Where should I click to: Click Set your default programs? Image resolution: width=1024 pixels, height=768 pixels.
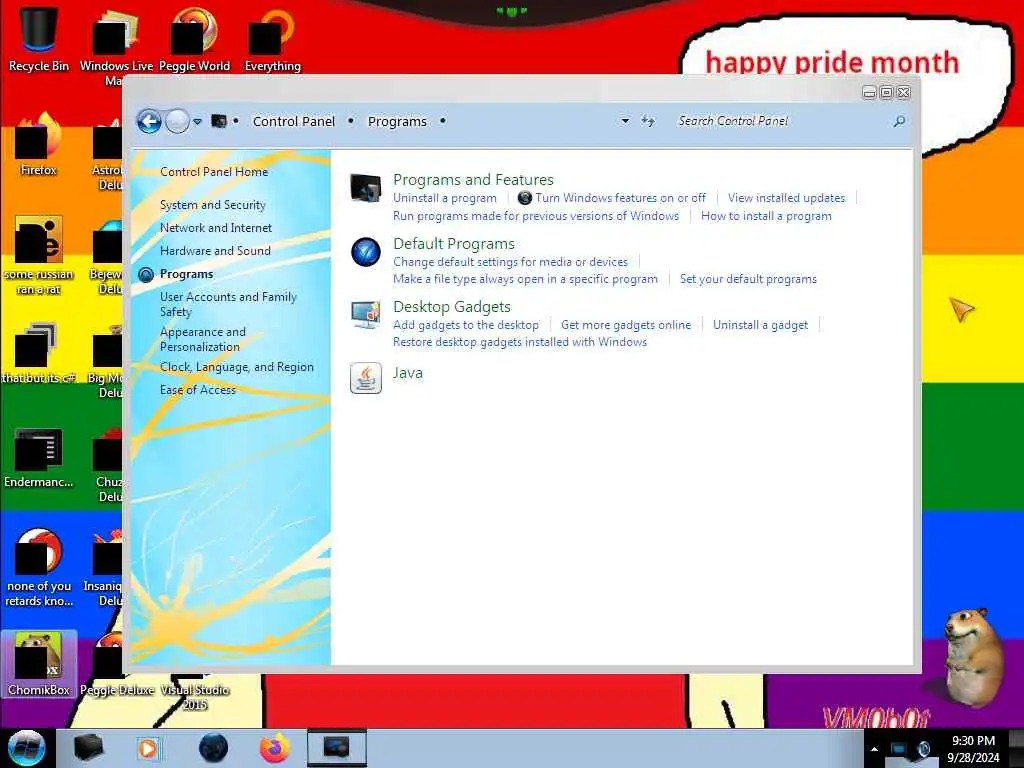[748, 279]
